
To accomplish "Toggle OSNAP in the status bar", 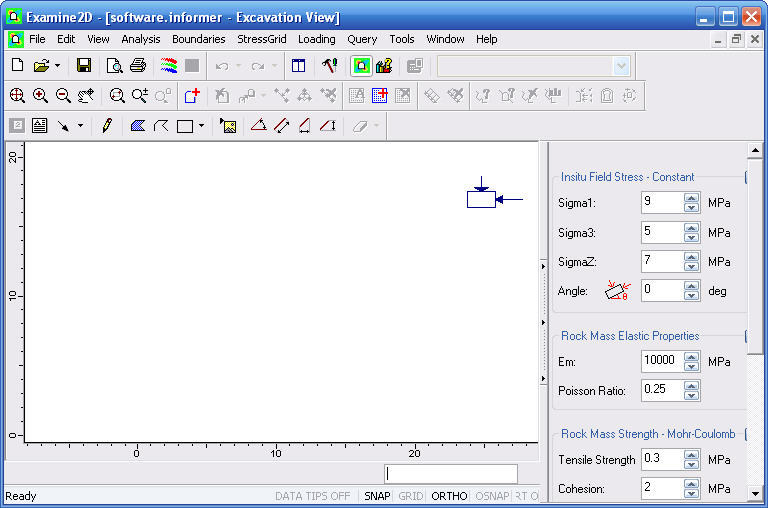I will pyautogui.click(x=492, y=496).
